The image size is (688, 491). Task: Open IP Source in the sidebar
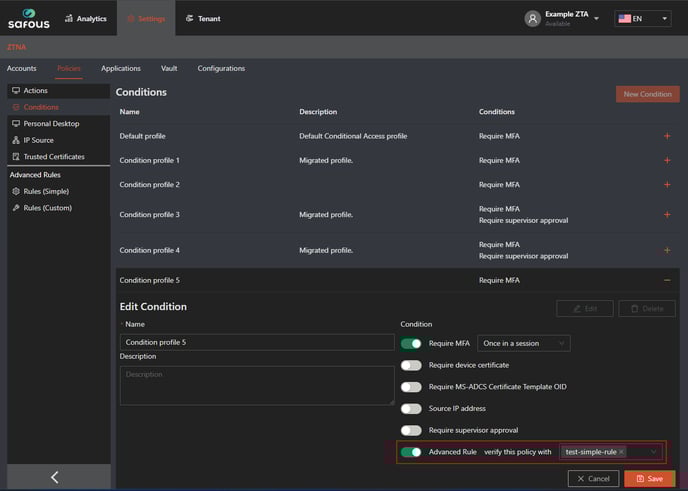(x=39, y=140)
